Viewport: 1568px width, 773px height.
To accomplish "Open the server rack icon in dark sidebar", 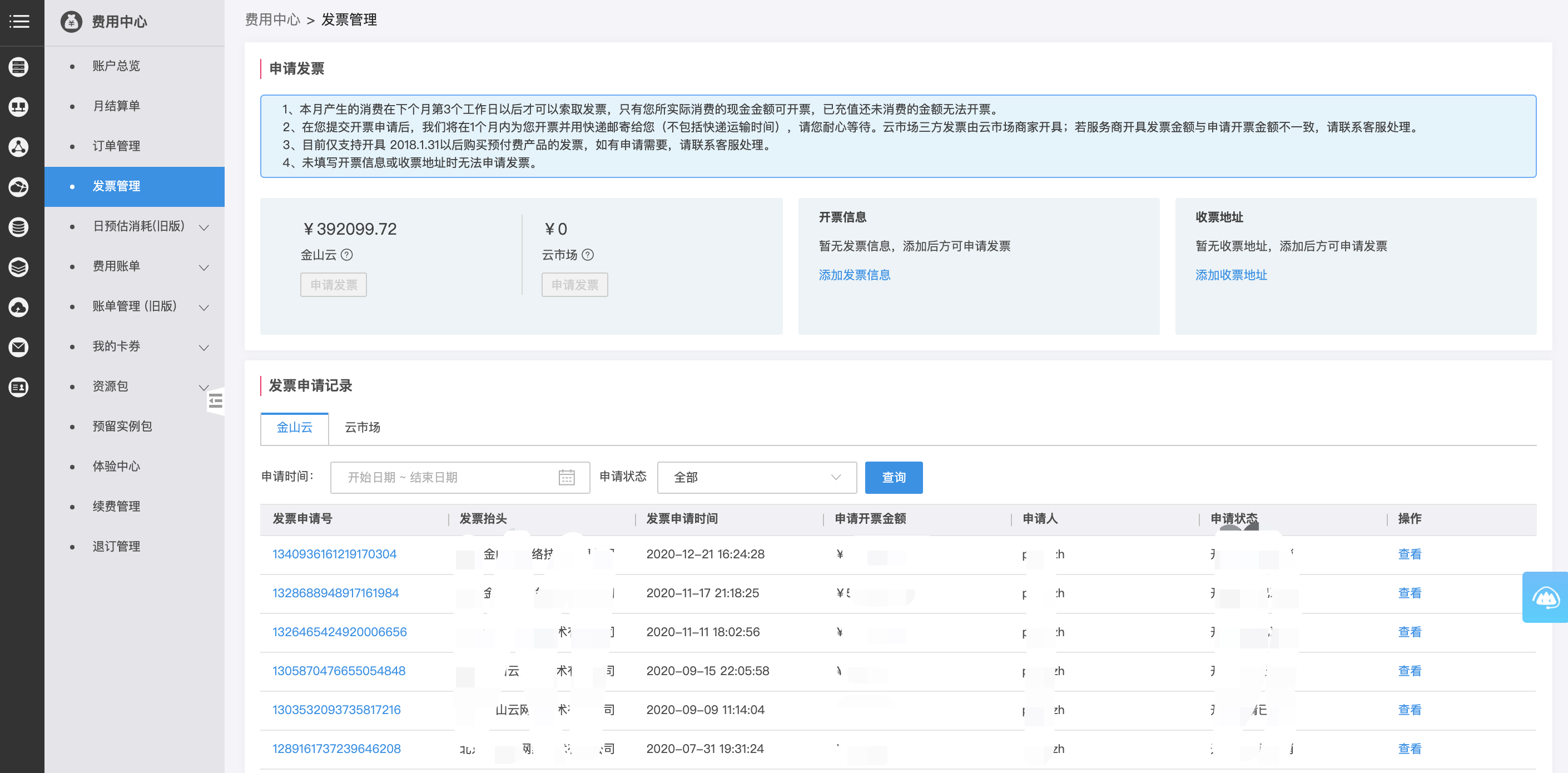I will (x=19, y=67).
